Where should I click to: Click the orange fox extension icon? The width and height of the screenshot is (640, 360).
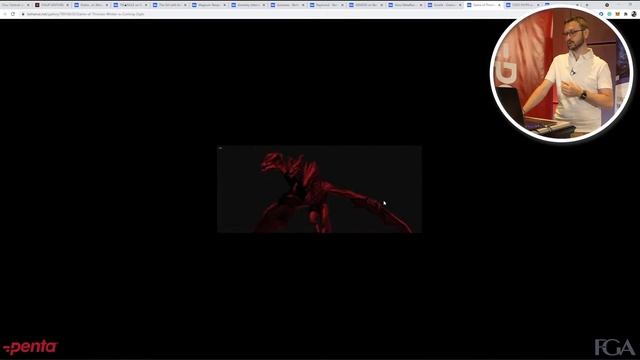(617, 14)
